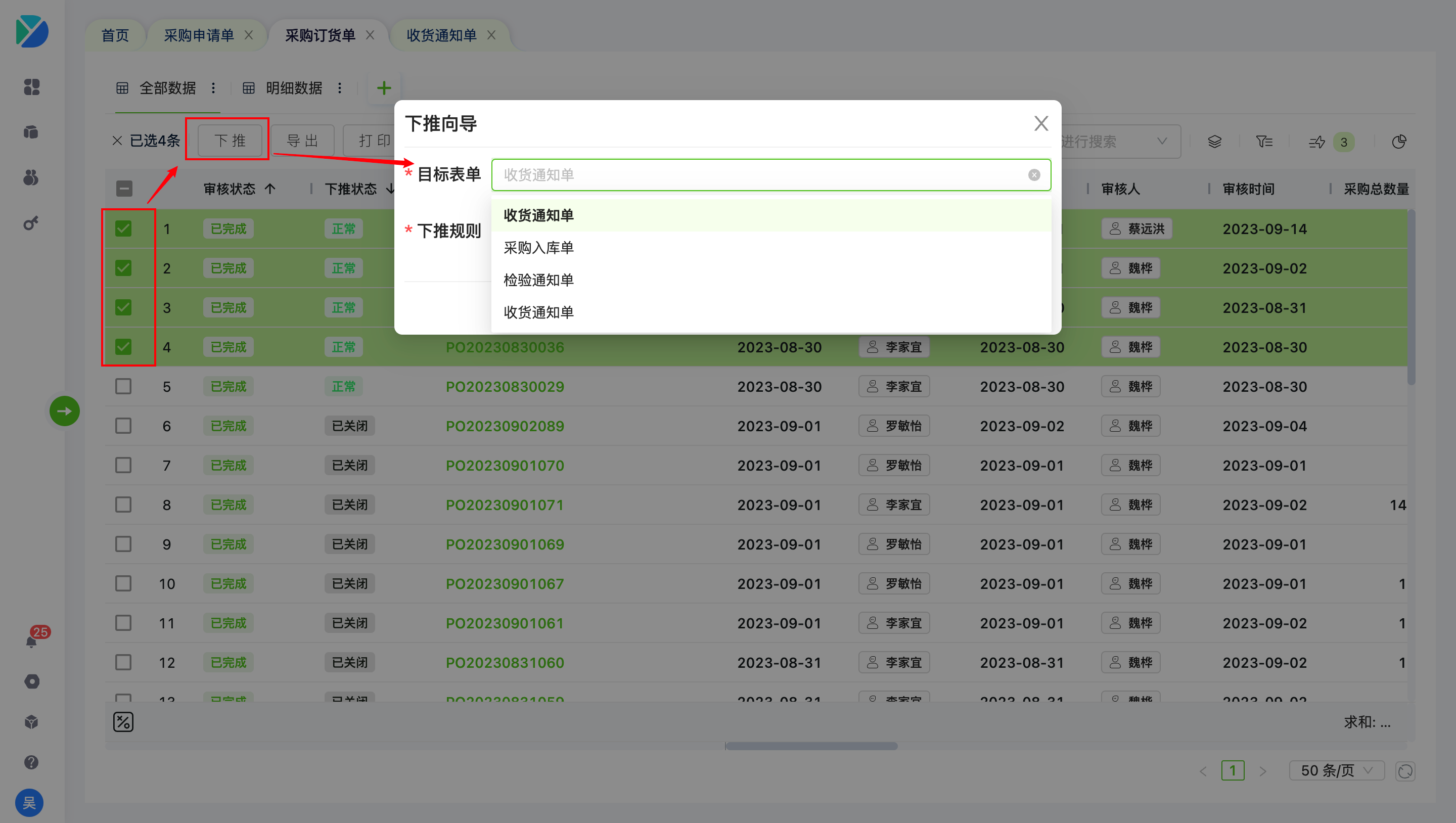Switch to the 首页 tab
Viewport: 1456px width, 823px height.
(x=115, y=35)
